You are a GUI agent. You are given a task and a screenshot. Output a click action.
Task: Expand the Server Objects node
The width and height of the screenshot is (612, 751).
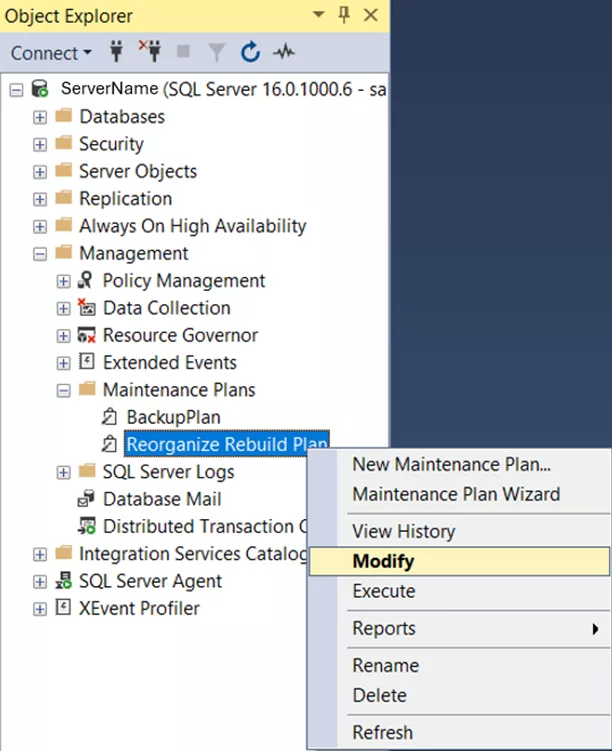[40, 171]
